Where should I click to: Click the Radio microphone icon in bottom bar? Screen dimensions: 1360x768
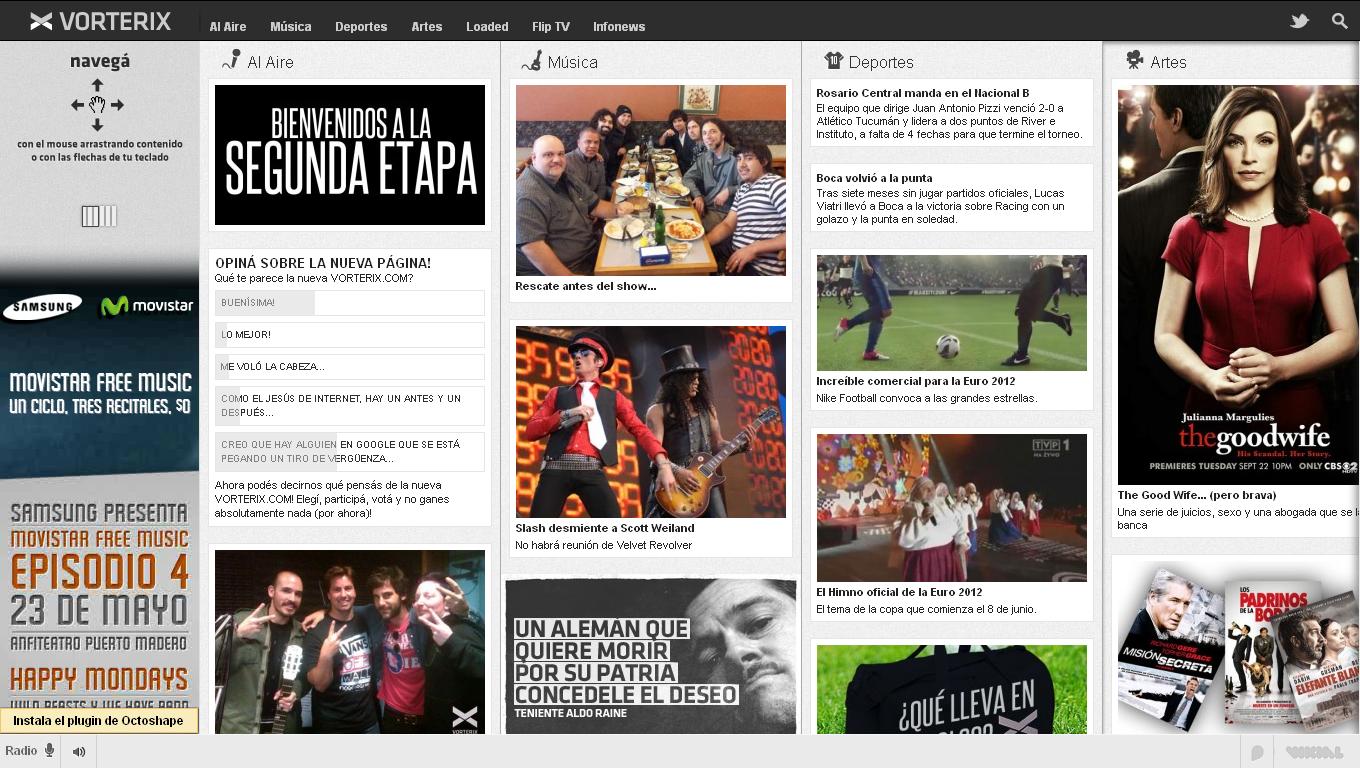tap(49, 751)
